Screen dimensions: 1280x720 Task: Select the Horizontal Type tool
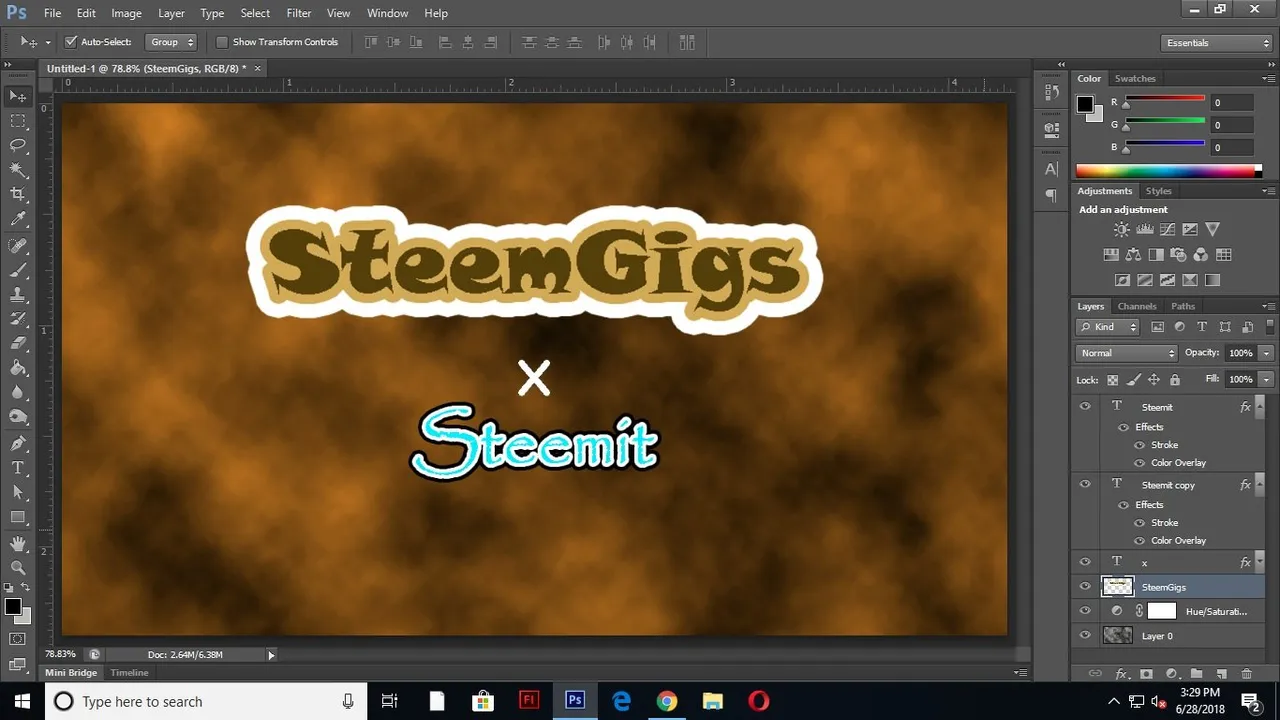18,468
